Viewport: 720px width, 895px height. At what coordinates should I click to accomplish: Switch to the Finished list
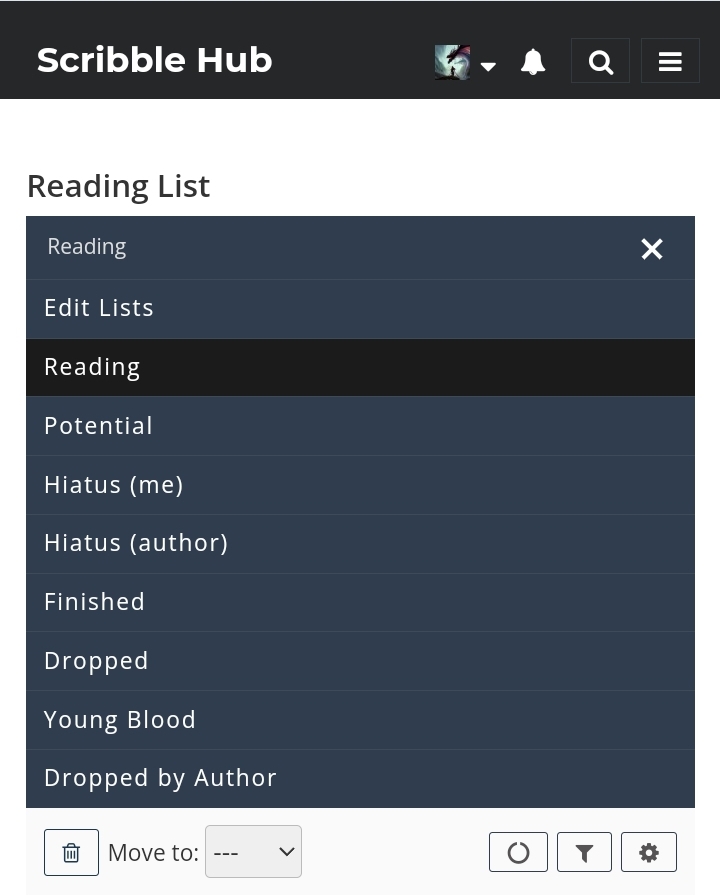click(94, 601)
